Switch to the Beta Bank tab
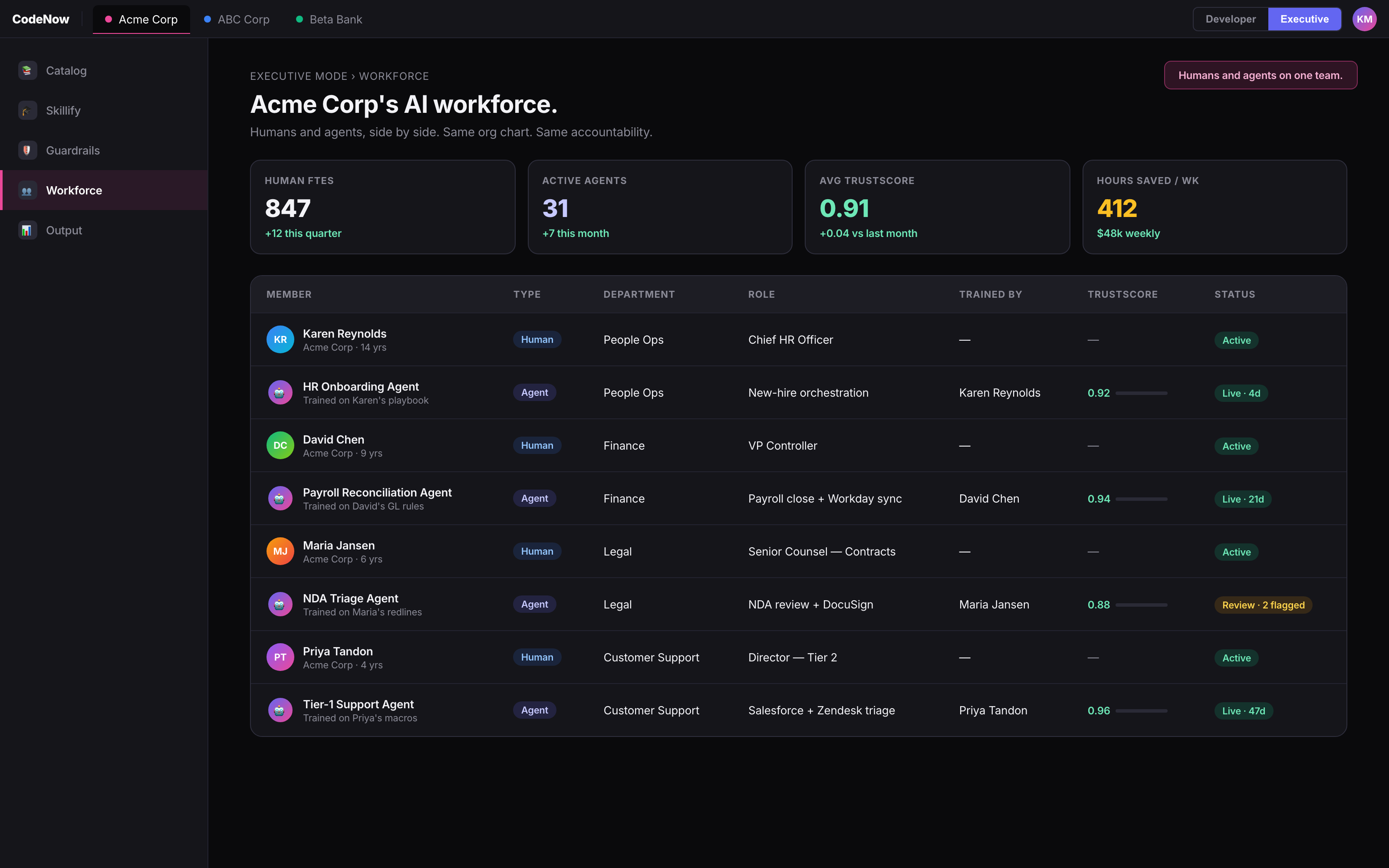 point(329,20)
